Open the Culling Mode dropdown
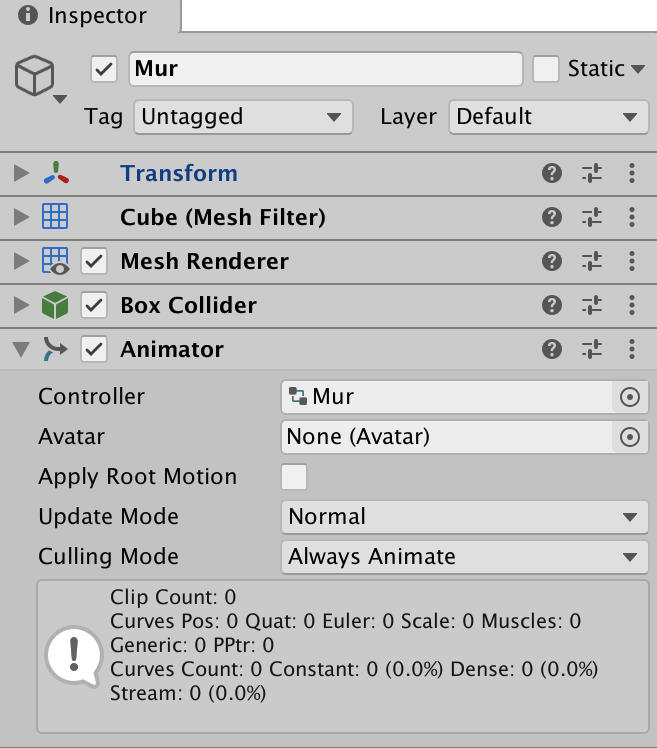The height and width of the screenshot is (748, 657). [464, 557]
